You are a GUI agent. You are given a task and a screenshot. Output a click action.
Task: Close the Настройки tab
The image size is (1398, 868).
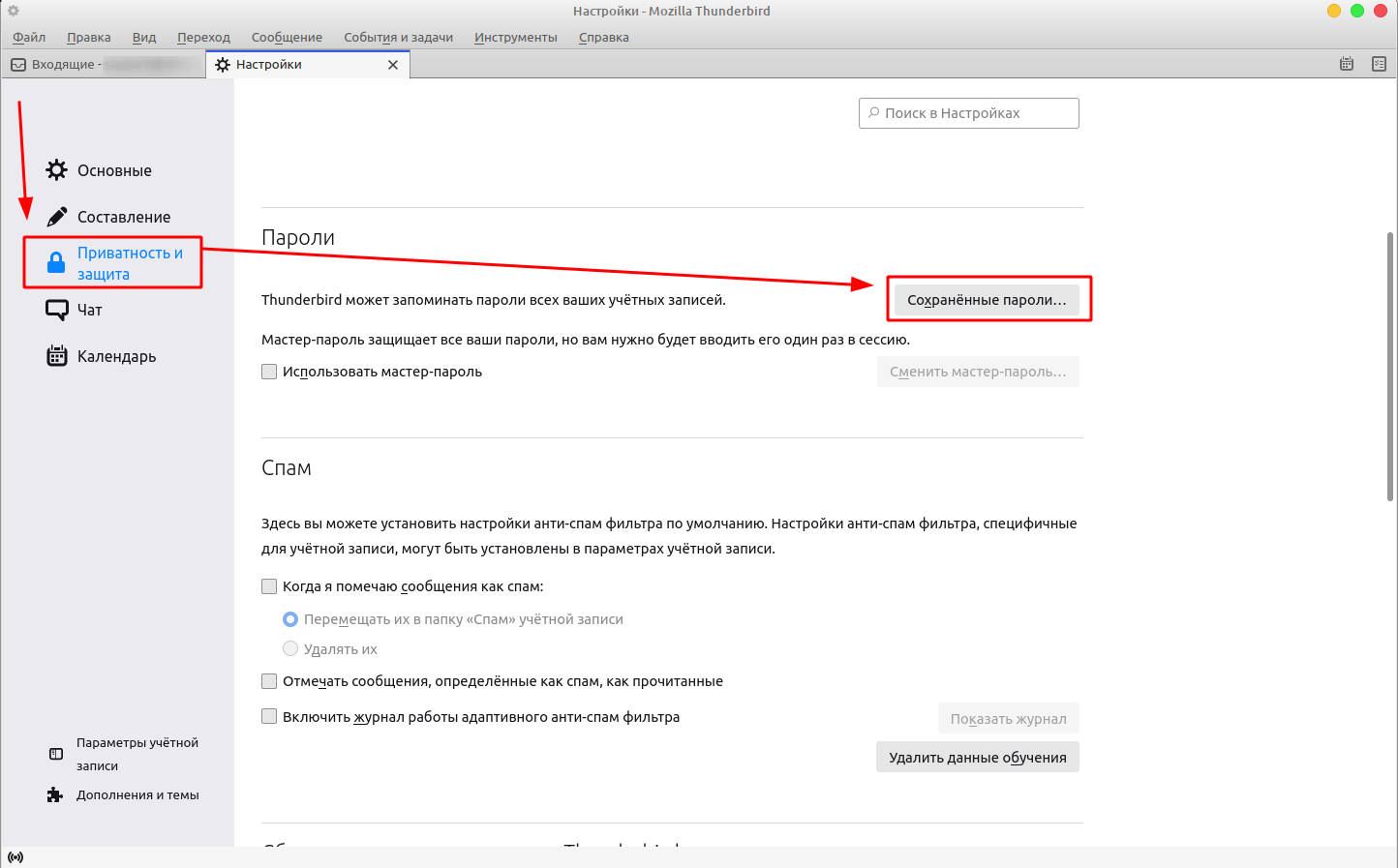(393, 65)
